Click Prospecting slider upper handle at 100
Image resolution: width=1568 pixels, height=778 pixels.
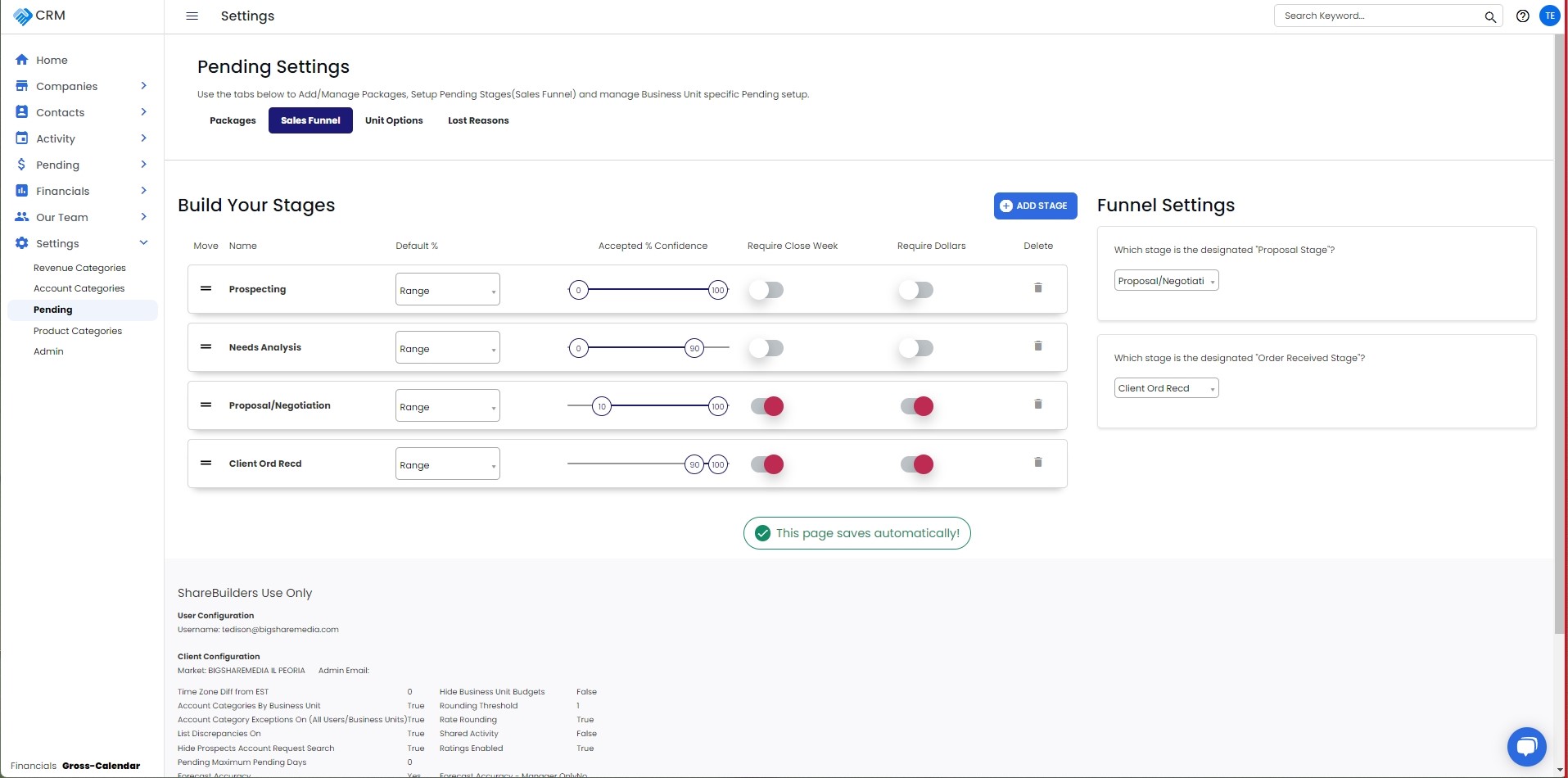(718, 290)
